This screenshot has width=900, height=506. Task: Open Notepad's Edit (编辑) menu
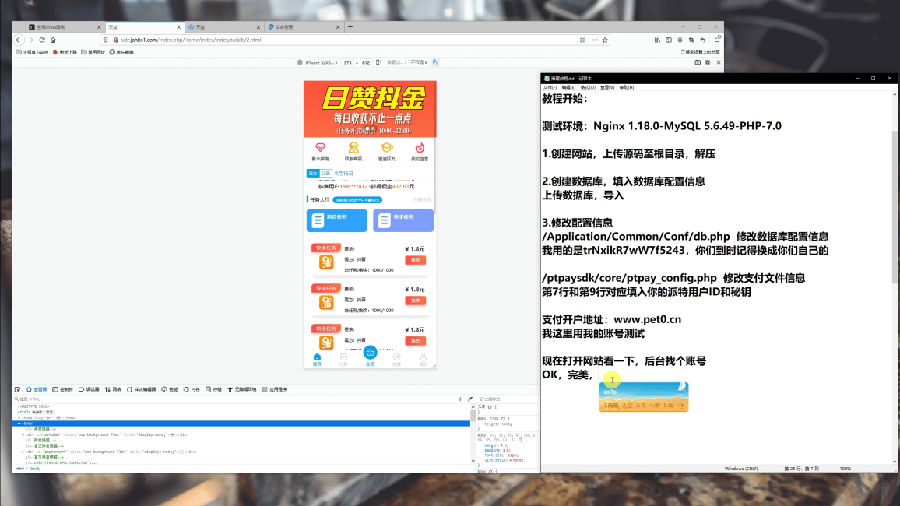(568, 88)
